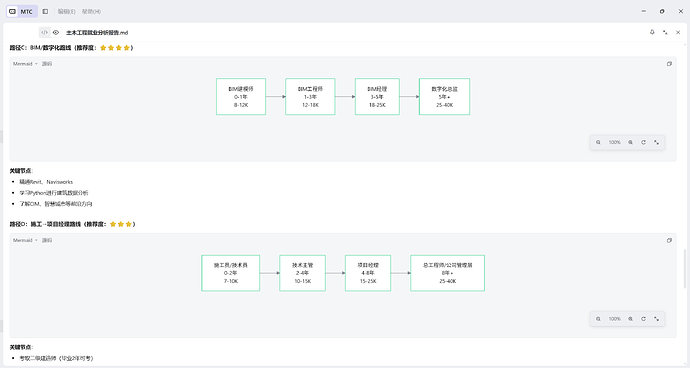Select the 项目经理 diagram node

coord(368,273)
